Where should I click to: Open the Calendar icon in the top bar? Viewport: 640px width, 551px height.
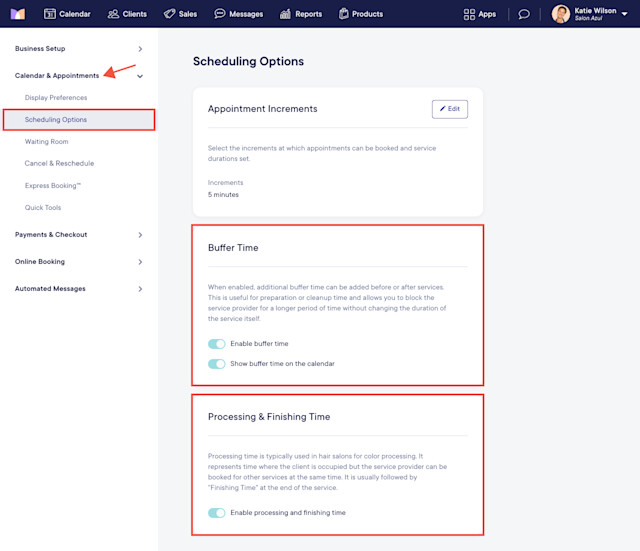pyautogui.click(x=50, y=14)
